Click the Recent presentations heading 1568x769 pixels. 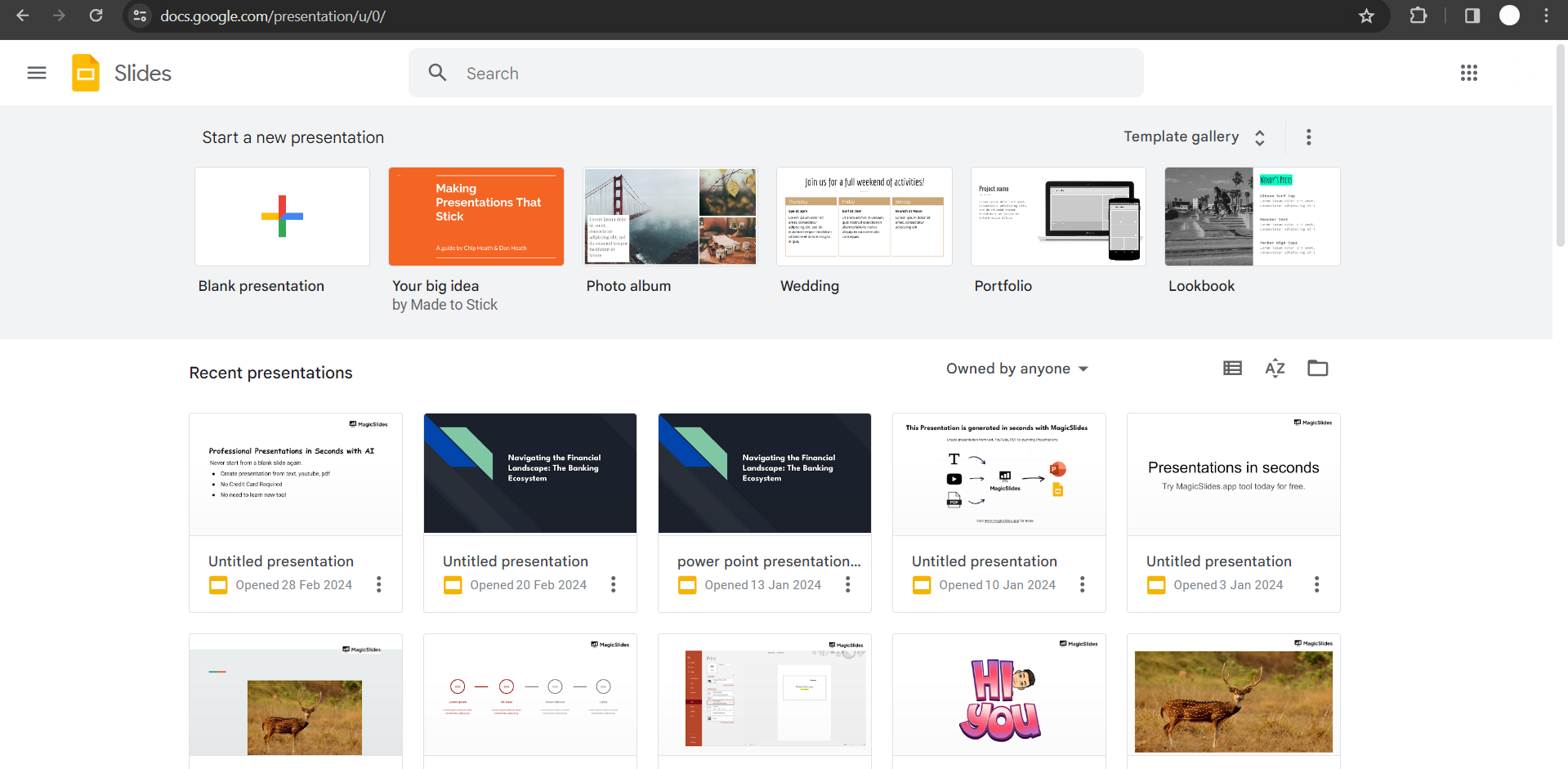(x=271, y=373)
